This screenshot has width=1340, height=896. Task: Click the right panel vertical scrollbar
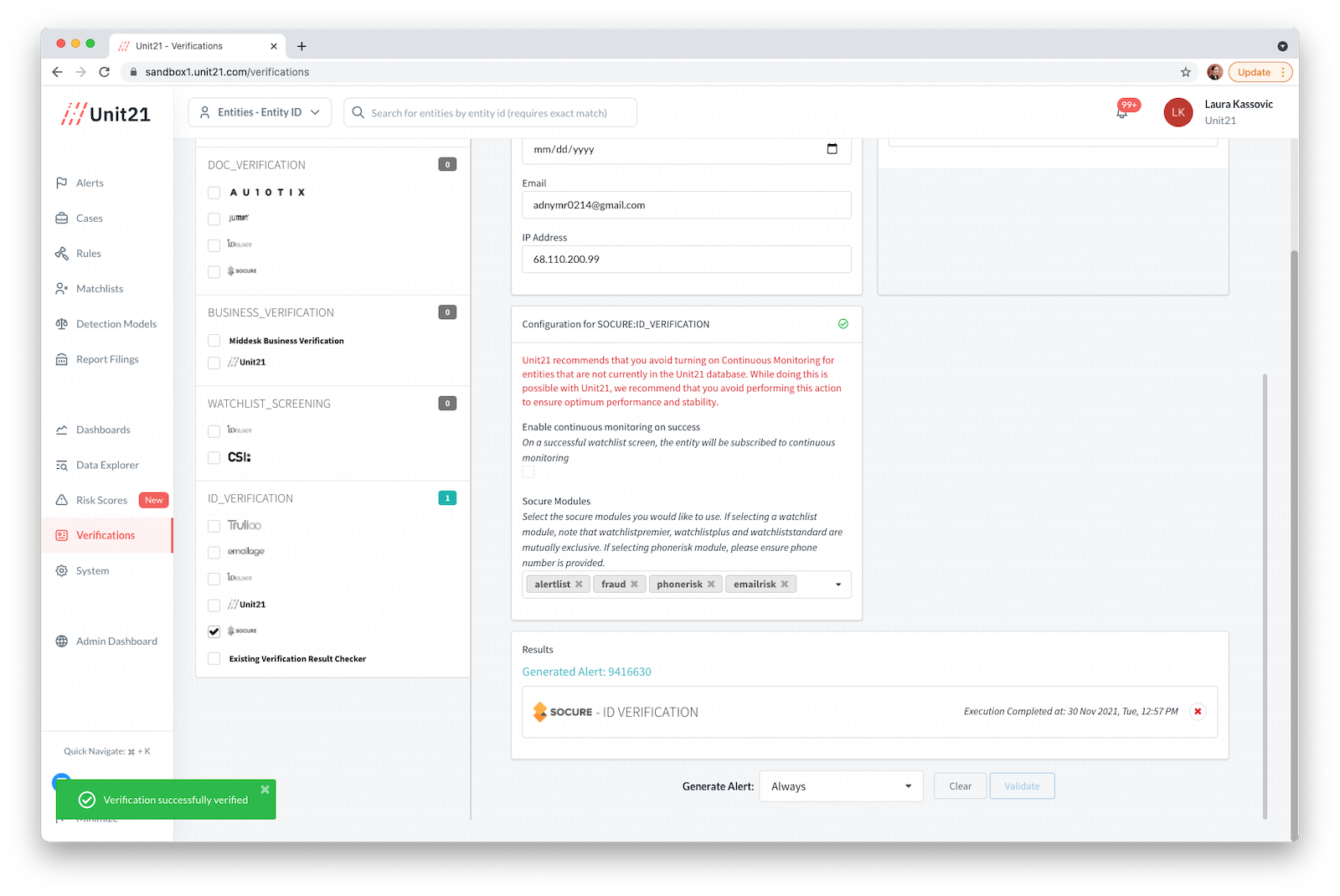1265,596
